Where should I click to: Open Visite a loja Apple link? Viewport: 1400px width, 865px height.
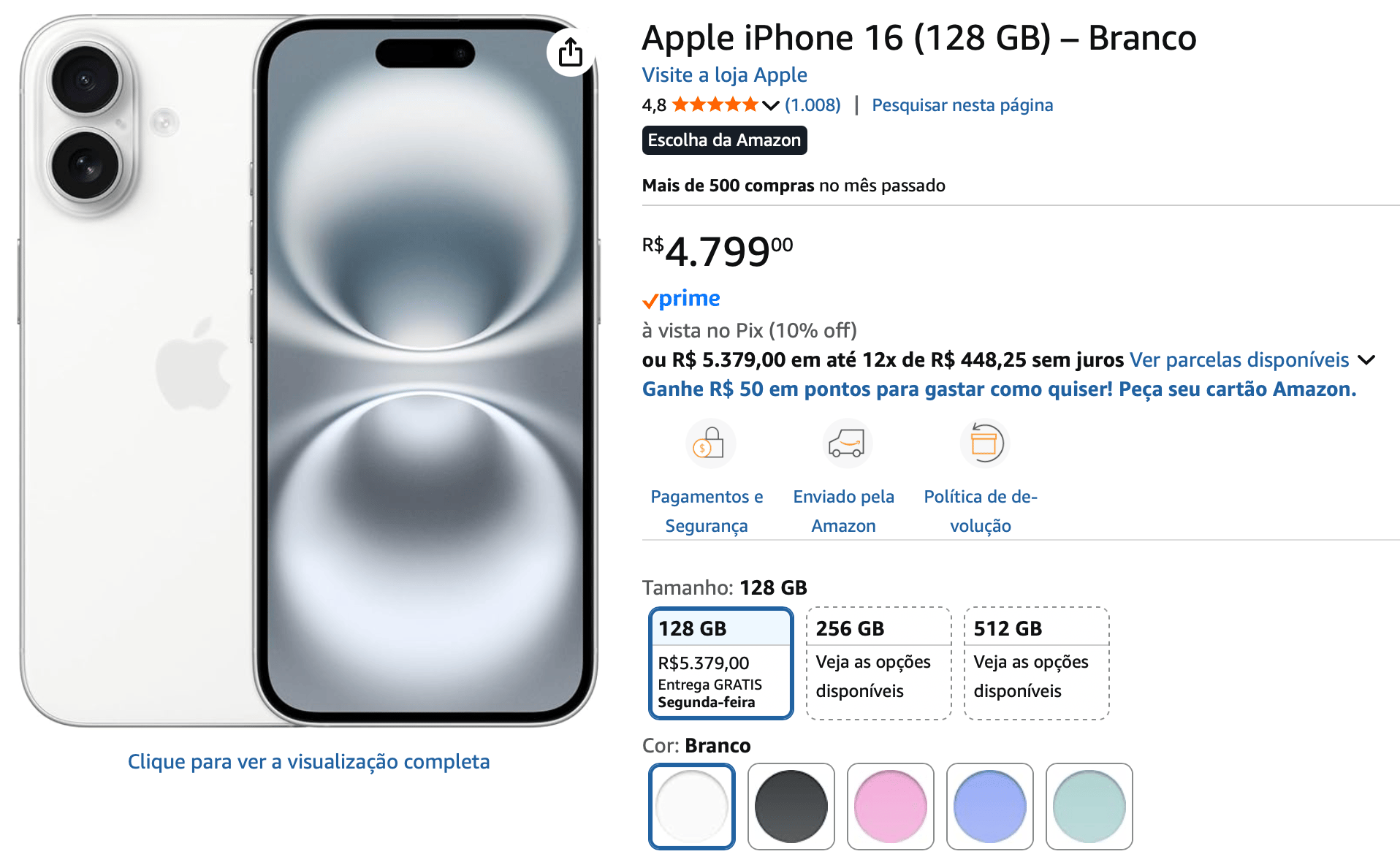724,75
